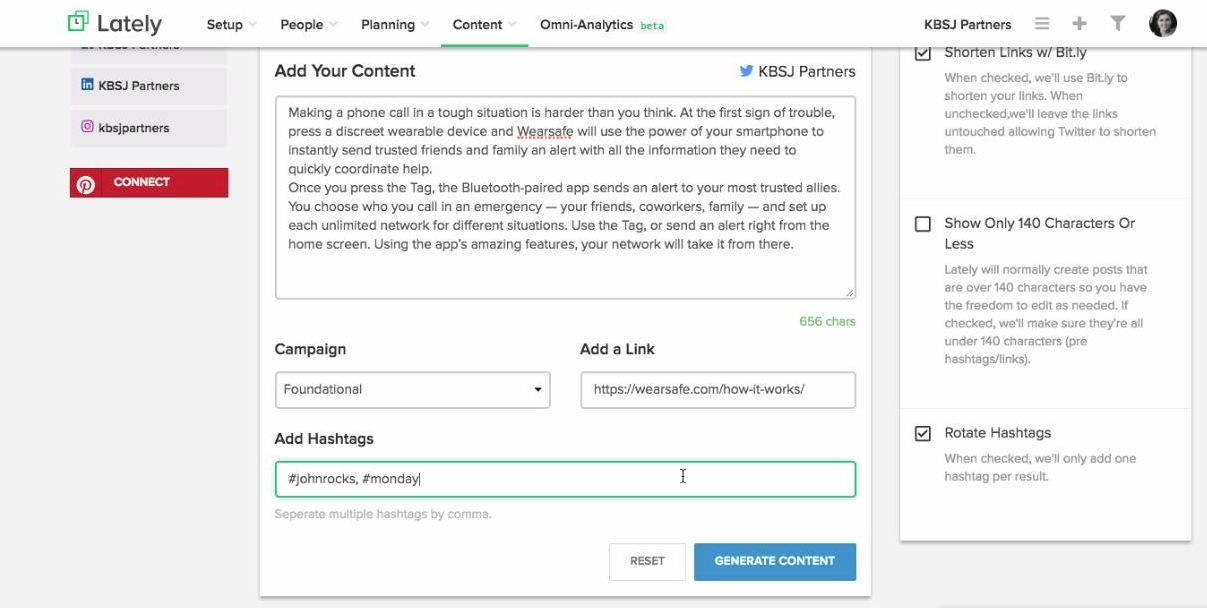Expand the People menu
The width and height of the screenshot is (1207, 608).
point(308,24)
